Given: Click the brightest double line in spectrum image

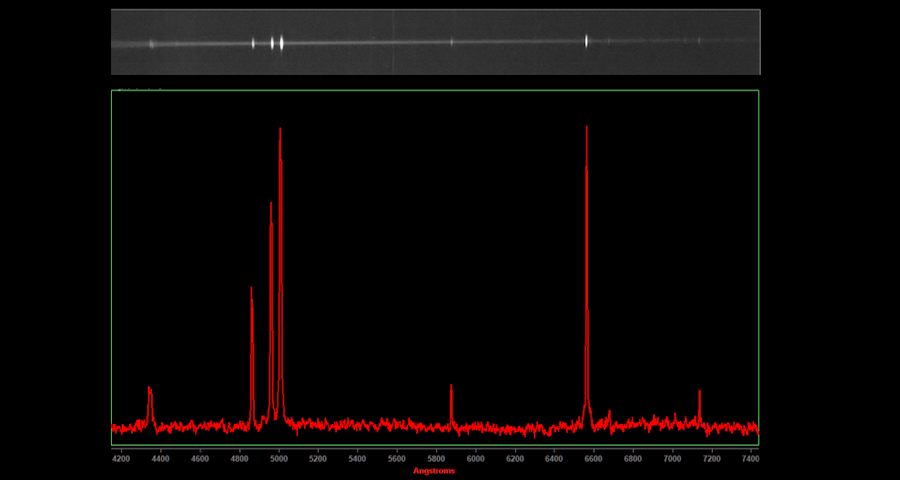Looking at the screenshot, I should [x=277, y=43].
